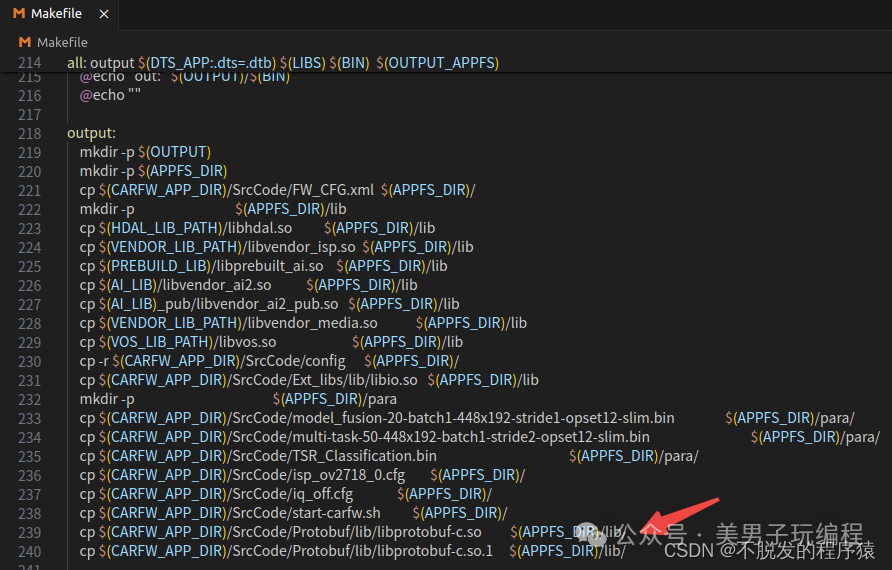
Task: Click the 'output:' target label
Action: pos(92,133)
